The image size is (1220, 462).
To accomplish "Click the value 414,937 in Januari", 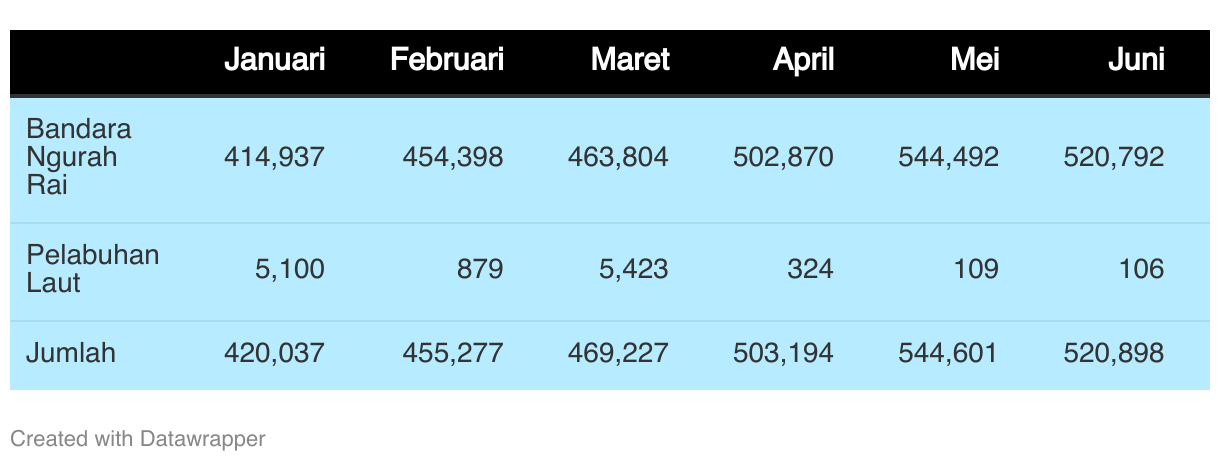I will coord(274,157).
